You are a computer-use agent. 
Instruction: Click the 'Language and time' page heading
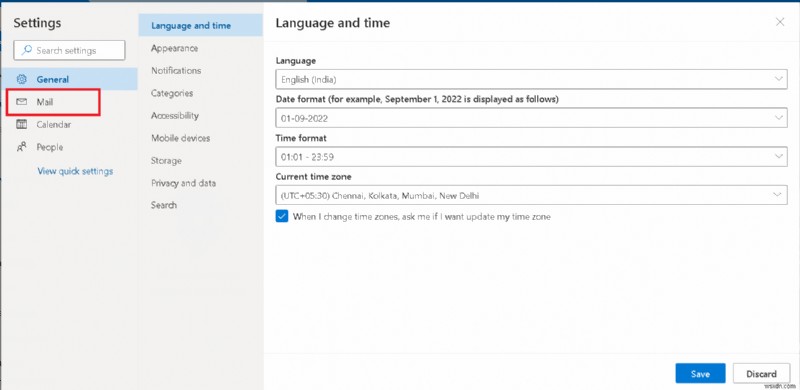click(x=333, y=23)
